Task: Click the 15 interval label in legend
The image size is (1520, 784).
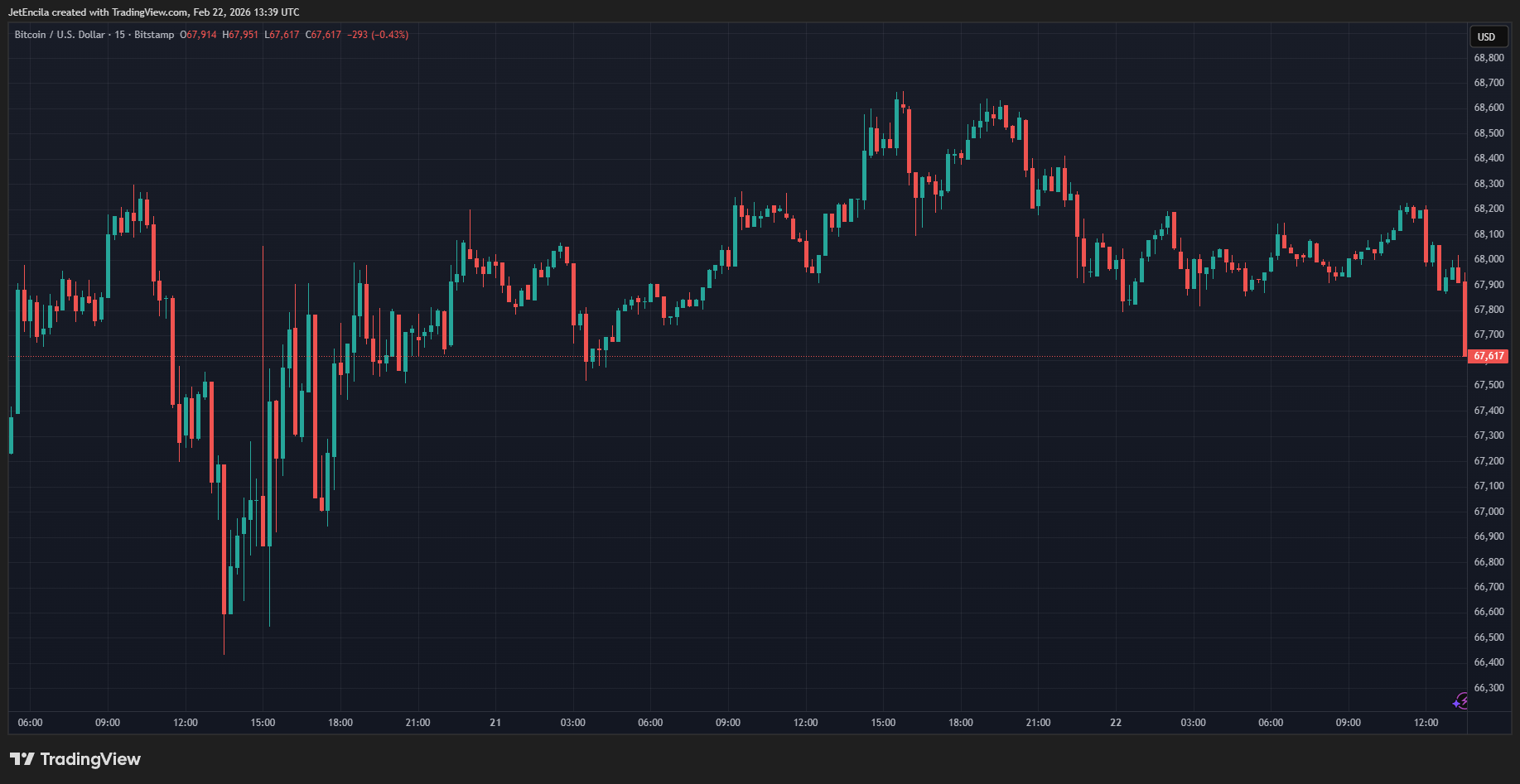Action: coord(120,35)
